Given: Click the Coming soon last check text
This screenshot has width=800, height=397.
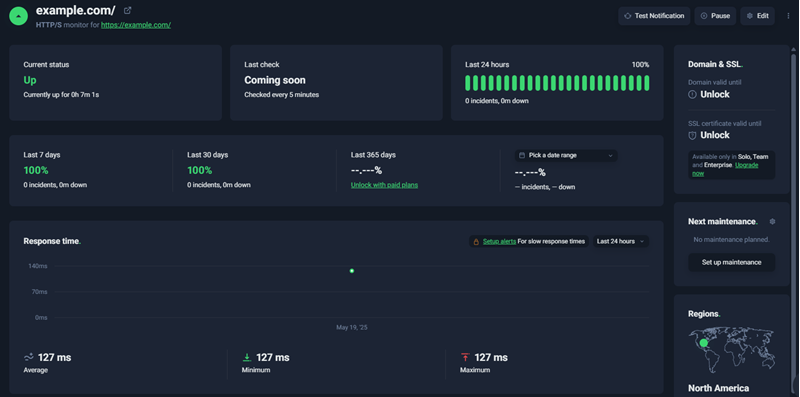Looking at the screenshot, I should (x=275, y=80).
